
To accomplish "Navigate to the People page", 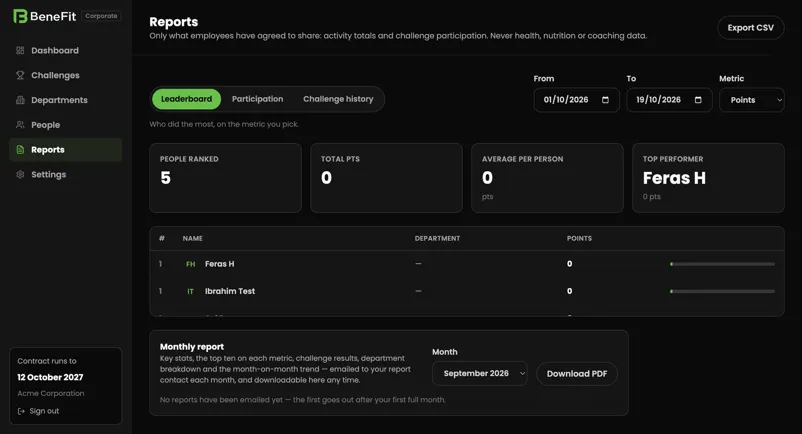I will click(x=65, y=125).
